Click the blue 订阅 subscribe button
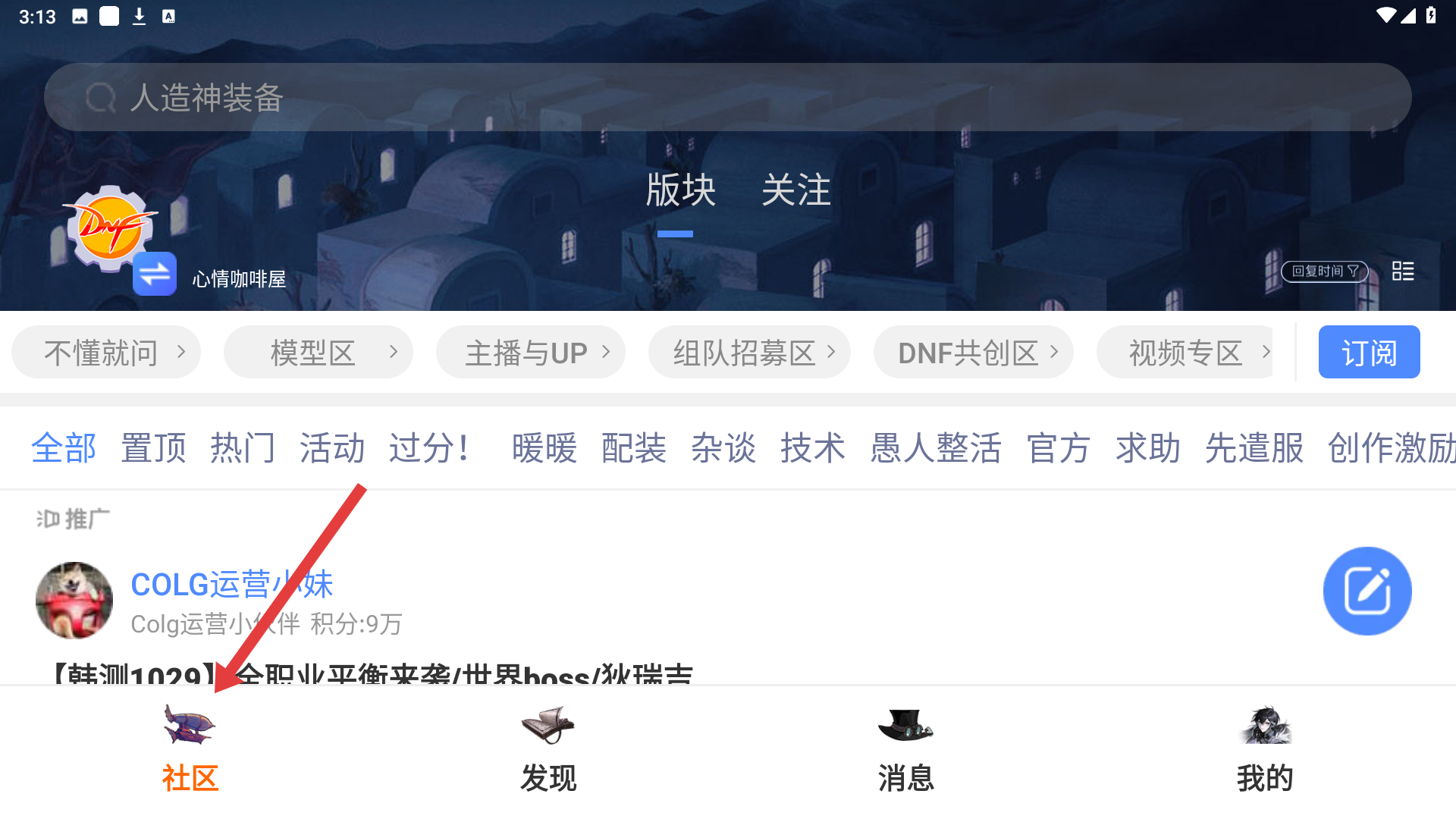Image resolution: width=1456 pixels, height=819 pixels. pos(1370,352)
